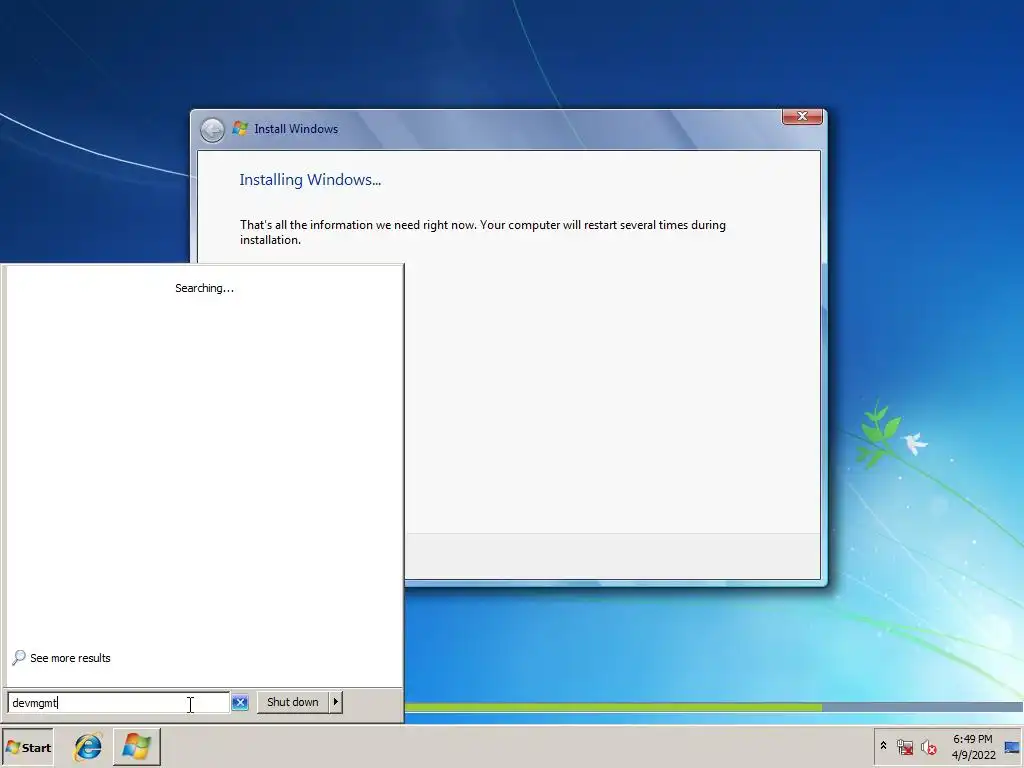Show hidden system tray icons
1024x768 pixels.
[x=883, y=745]
